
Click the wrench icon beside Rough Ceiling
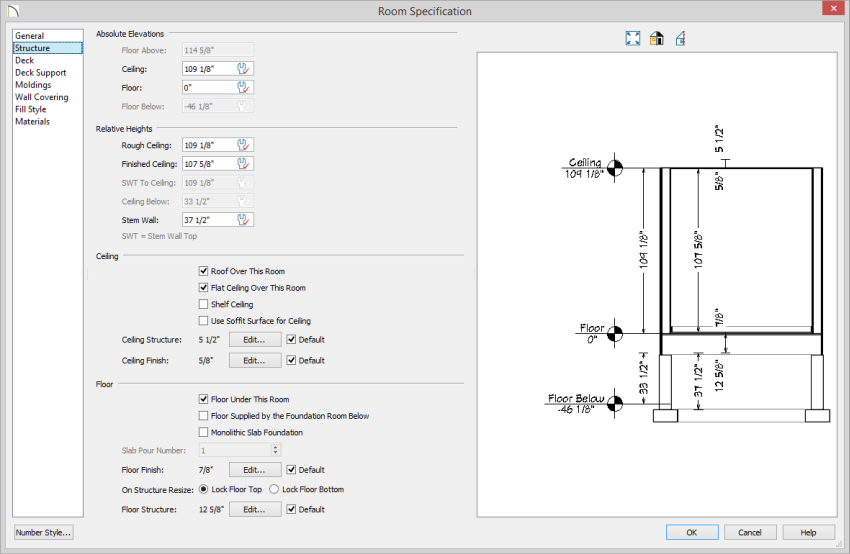point(243,145)
